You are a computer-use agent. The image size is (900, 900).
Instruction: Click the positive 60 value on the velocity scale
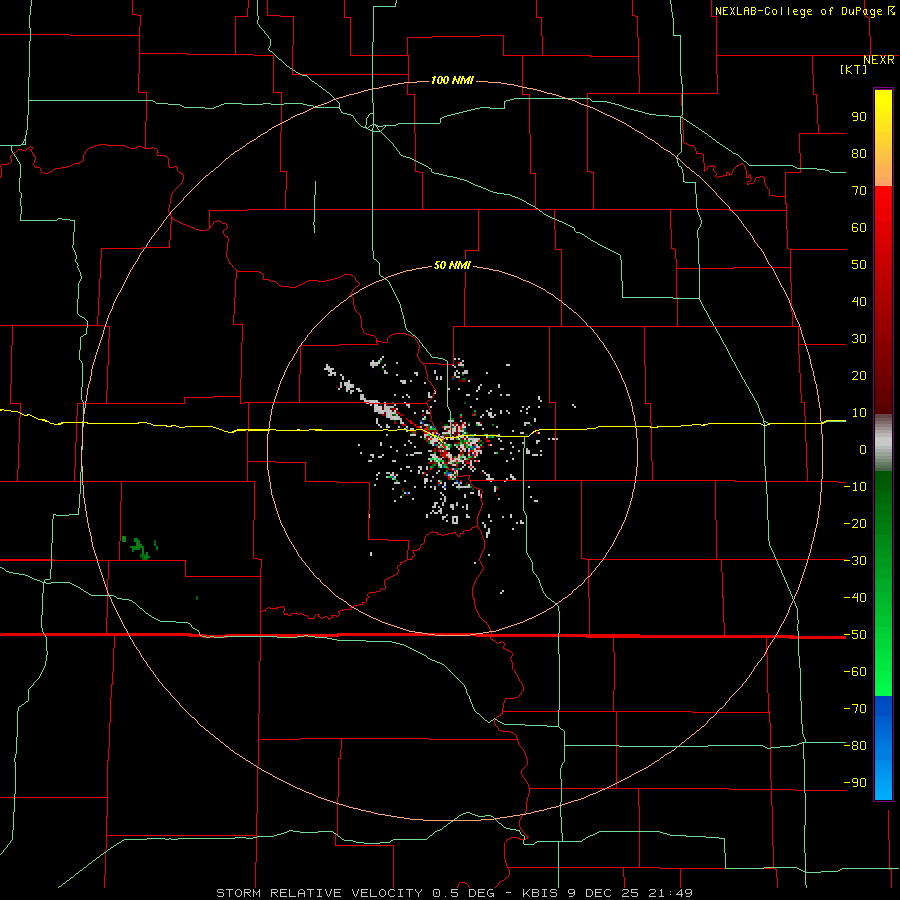click(x=859, y=228)
